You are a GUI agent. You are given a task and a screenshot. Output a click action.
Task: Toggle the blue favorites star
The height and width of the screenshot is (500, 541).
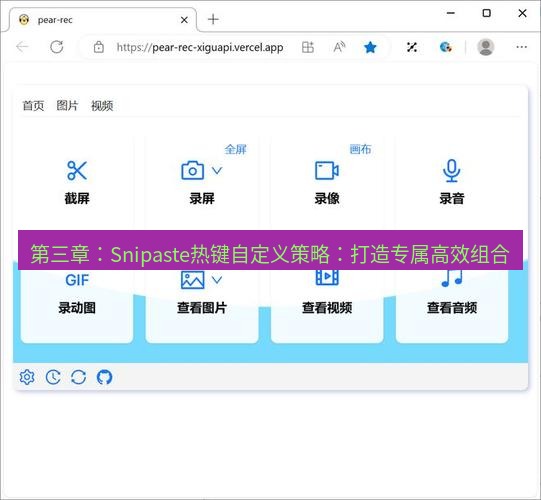[x=370, y=47]
